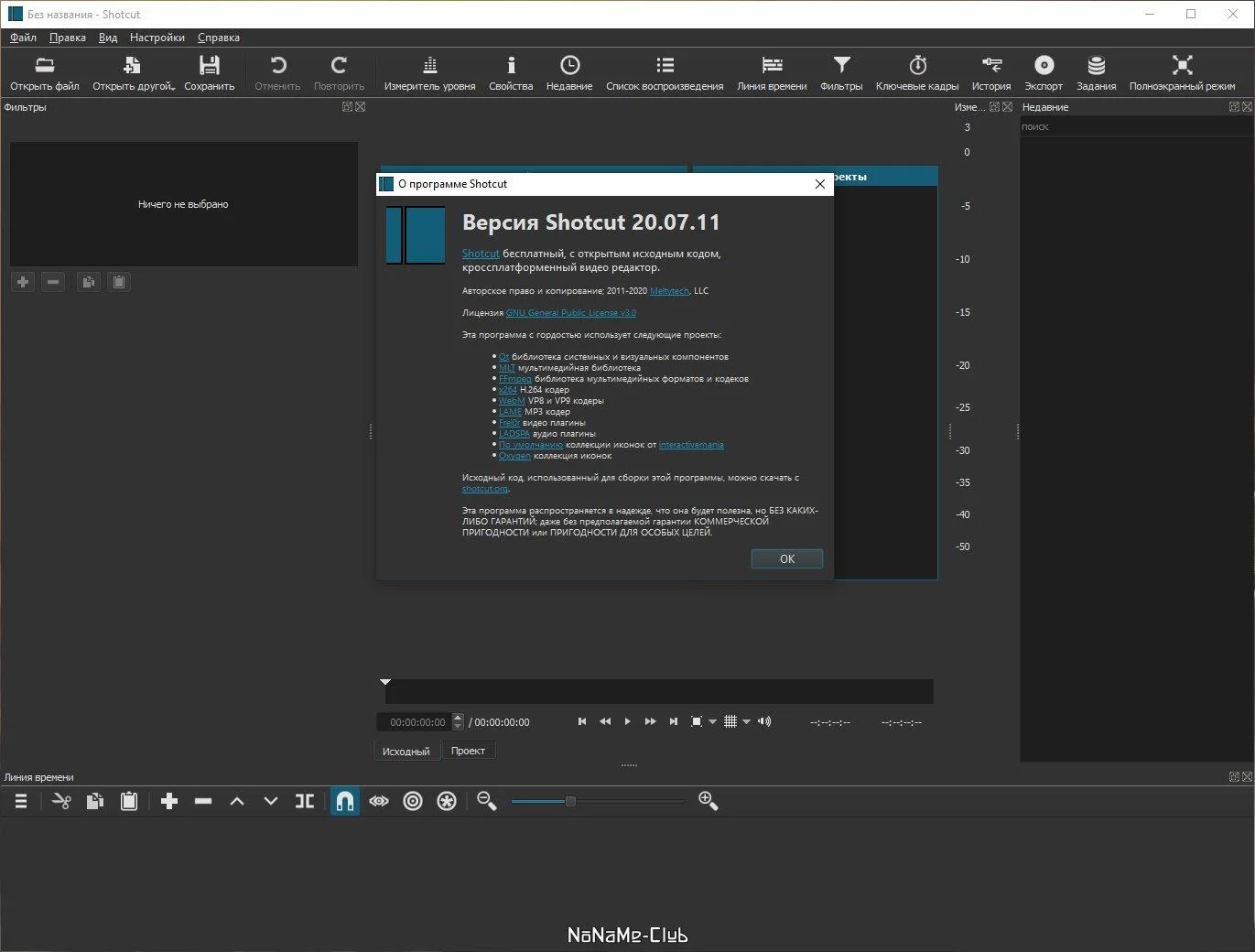Screen dimensions: 1255x952
Task: Open the interactivemania link
Action: [691, 445]
